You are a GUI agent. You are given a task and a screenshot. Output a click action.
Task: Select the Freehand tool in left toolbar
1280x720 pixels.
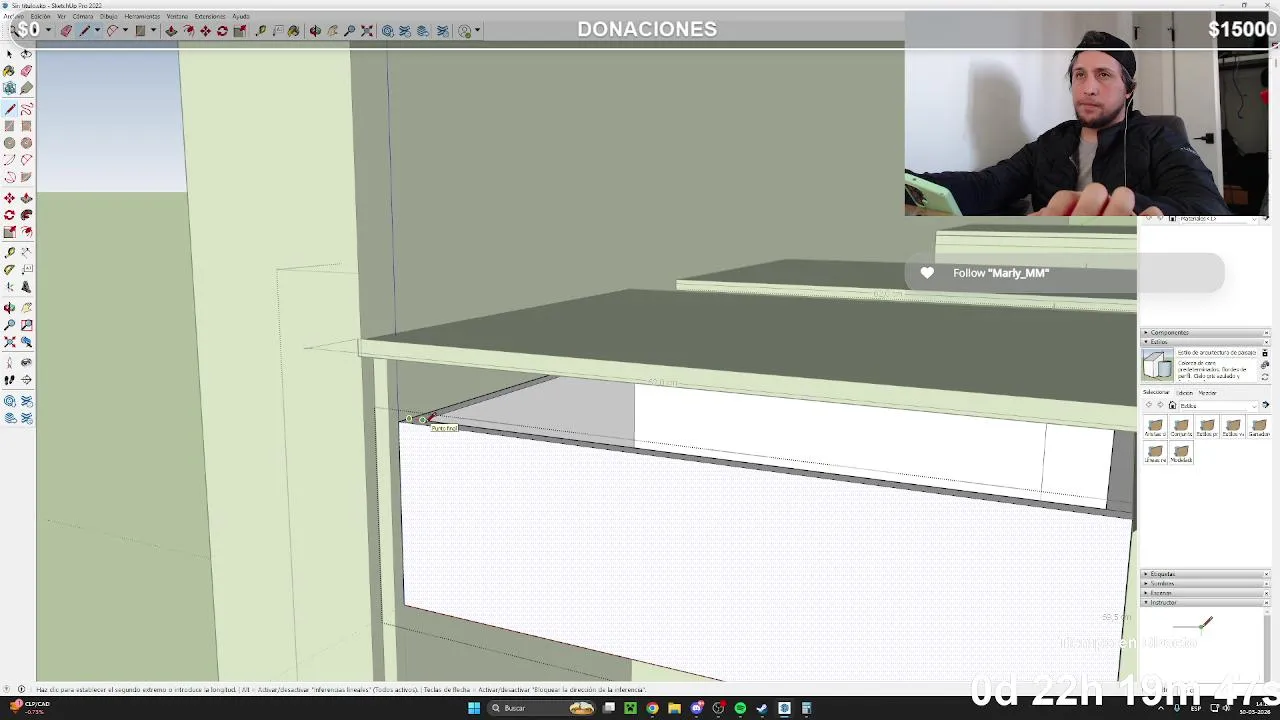click(x=26, y=108)
